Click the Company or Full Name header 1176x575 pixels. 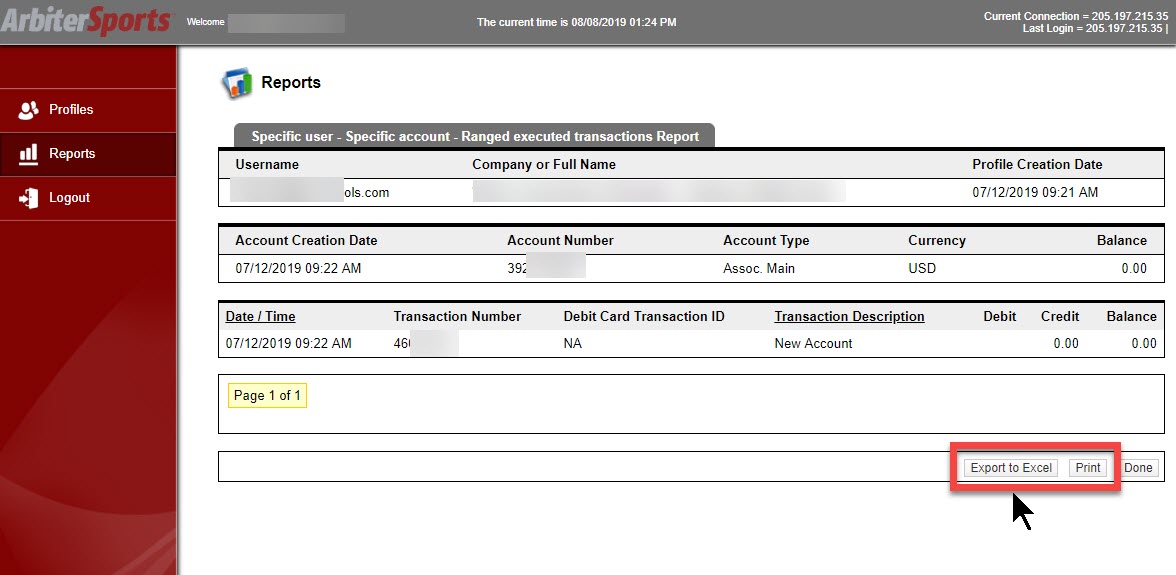(x=544, y=164)
